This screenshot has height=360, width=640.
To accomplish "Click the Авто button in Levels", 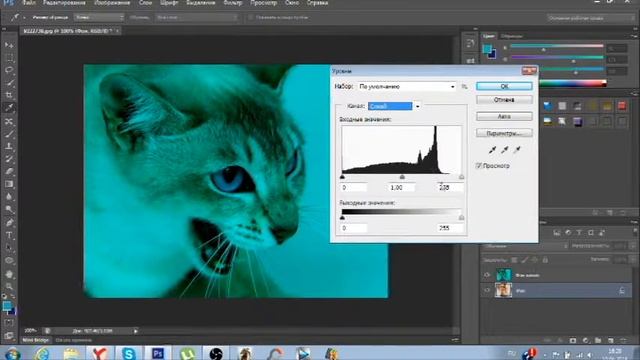I will pyautogui.click(x=504, y=116).
